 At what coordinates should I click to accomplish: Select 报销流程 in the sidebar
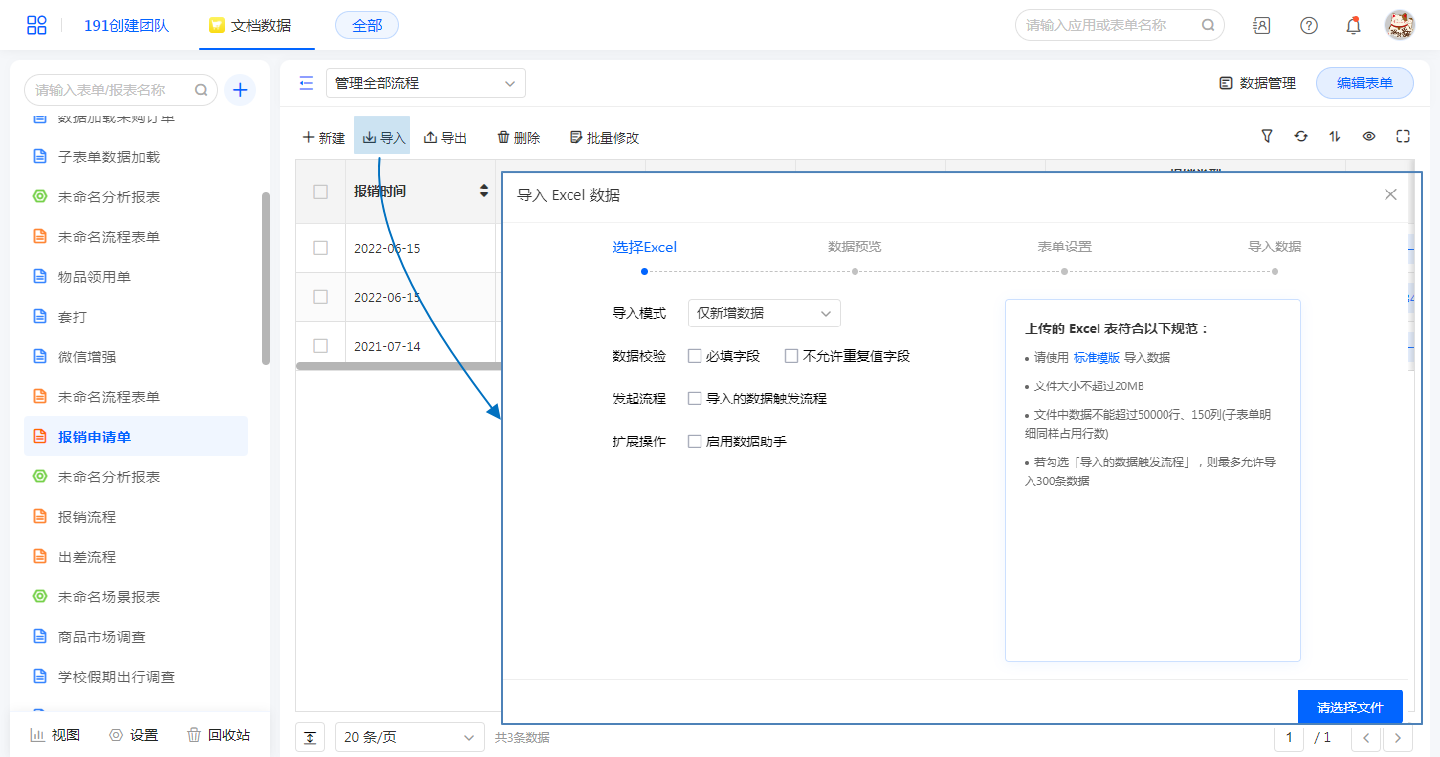pyautogui.click(x=87, y=517)
